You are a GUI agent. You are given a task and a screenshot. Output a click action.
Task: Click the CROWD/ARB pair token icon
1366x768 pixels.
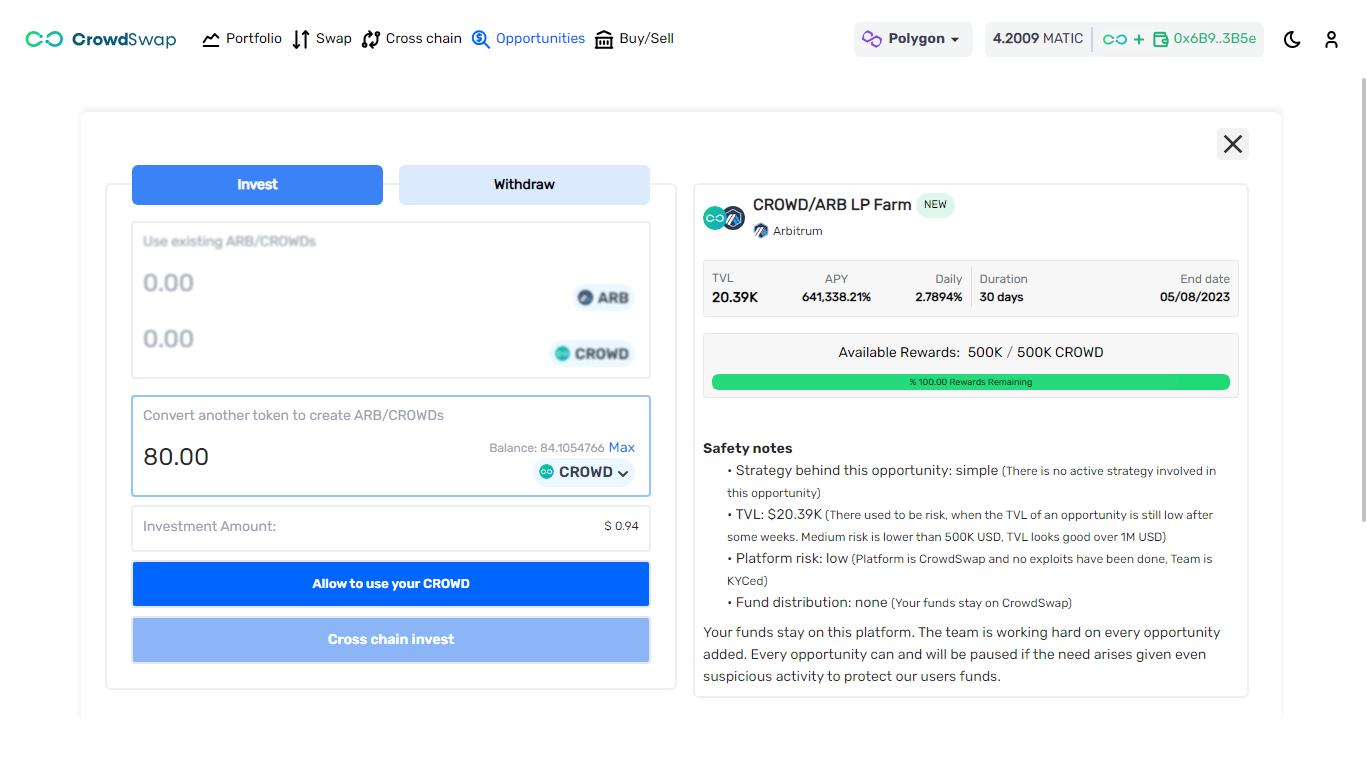(x=724, y=217)
